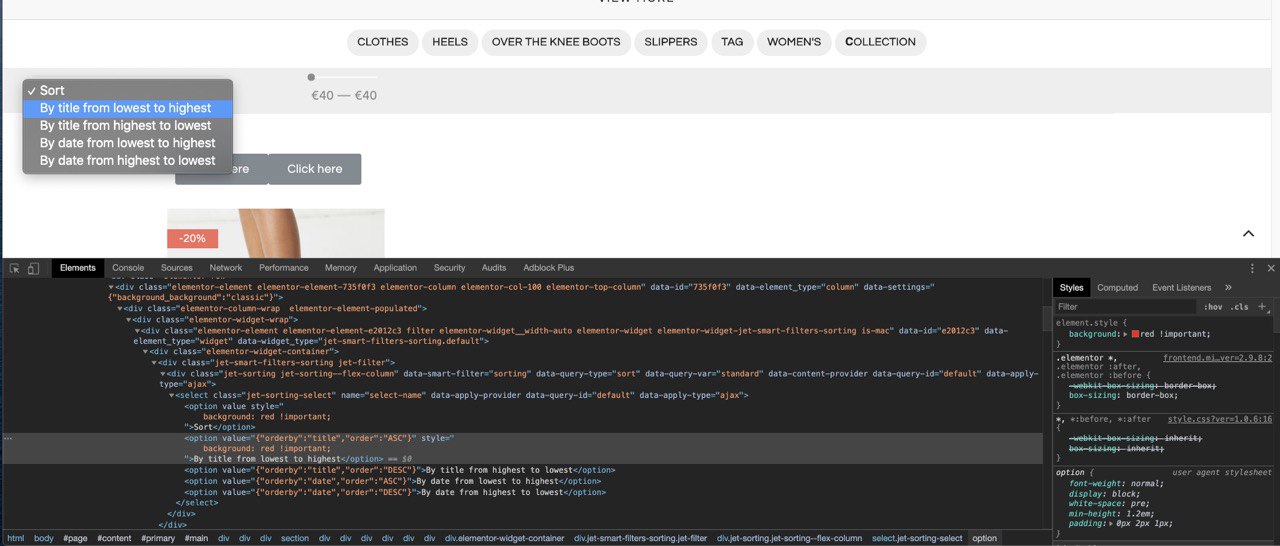Collapse the div.jet-sorting node arrow
Image resolution: width=1280 pixels, height=546 pixels.
[162, 373]
